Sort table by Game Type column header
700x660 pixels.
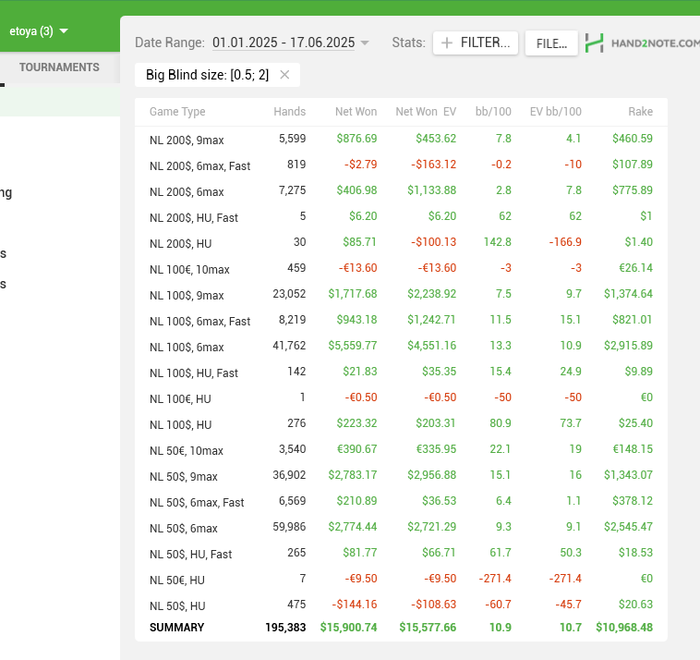[x=177, y=111]
